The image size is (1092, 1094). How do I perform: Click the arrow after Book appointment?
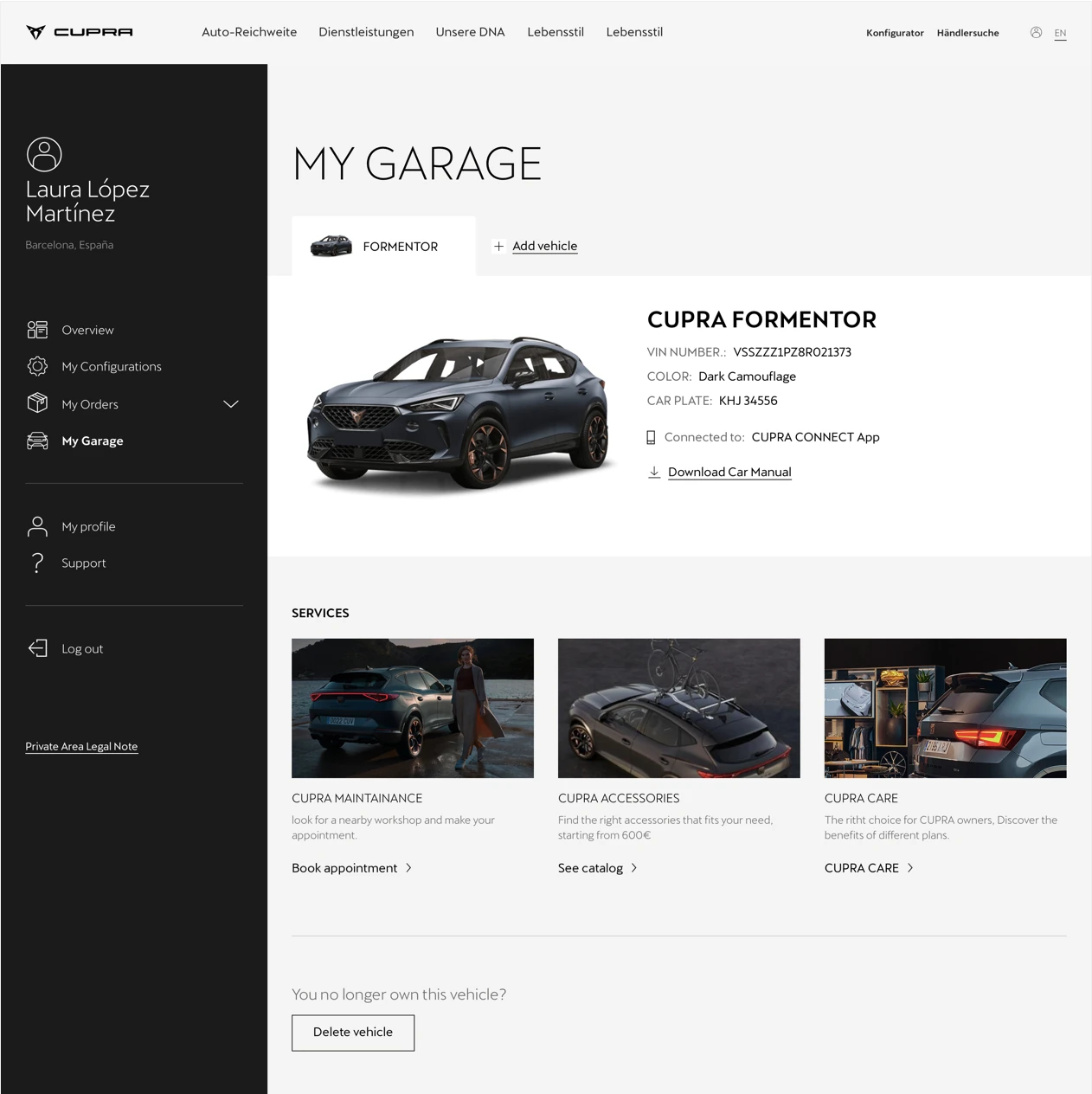pos(408,867)
